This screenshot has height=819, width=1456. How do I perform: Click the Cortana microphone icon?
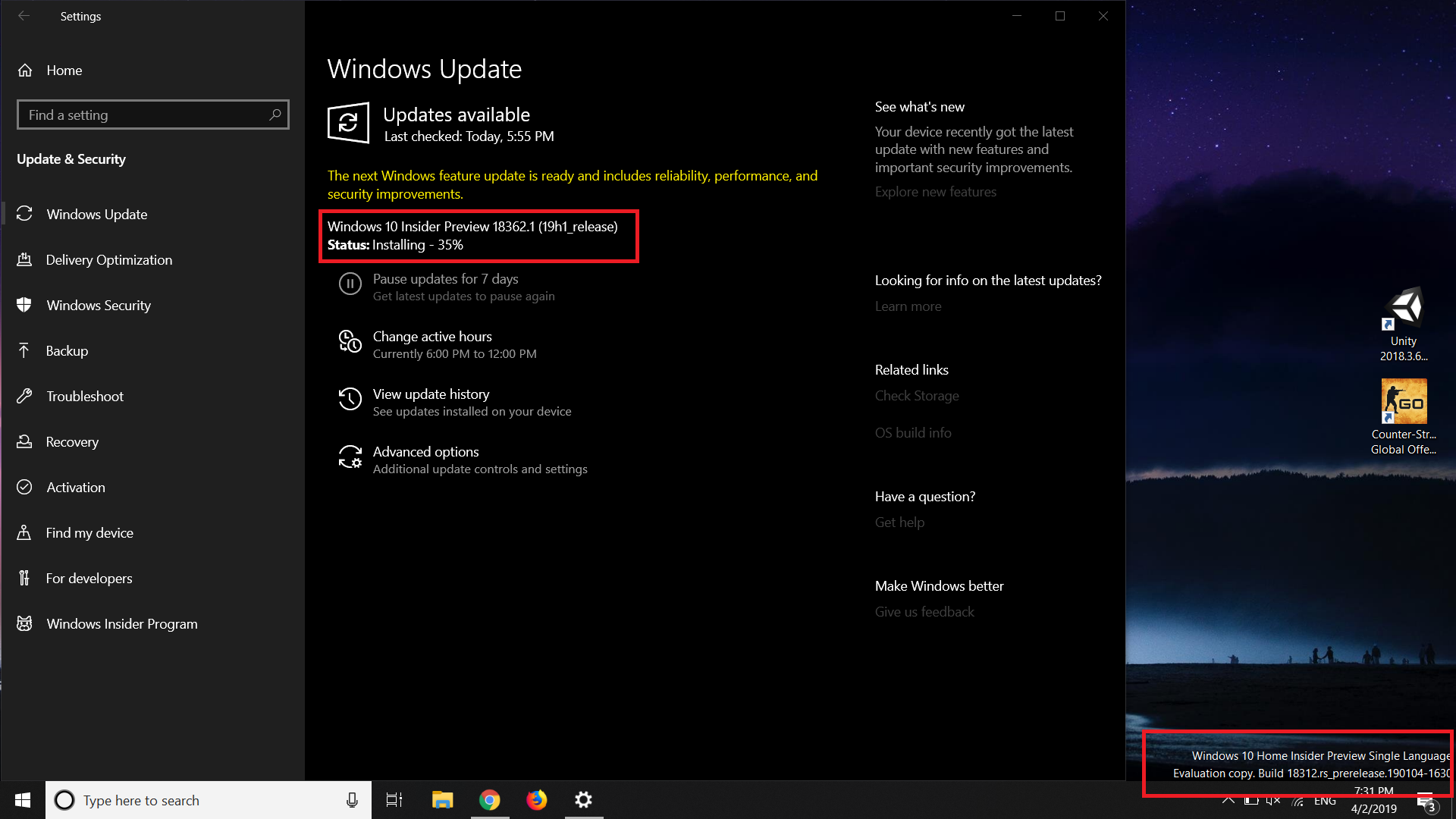(x=352, y=800)
